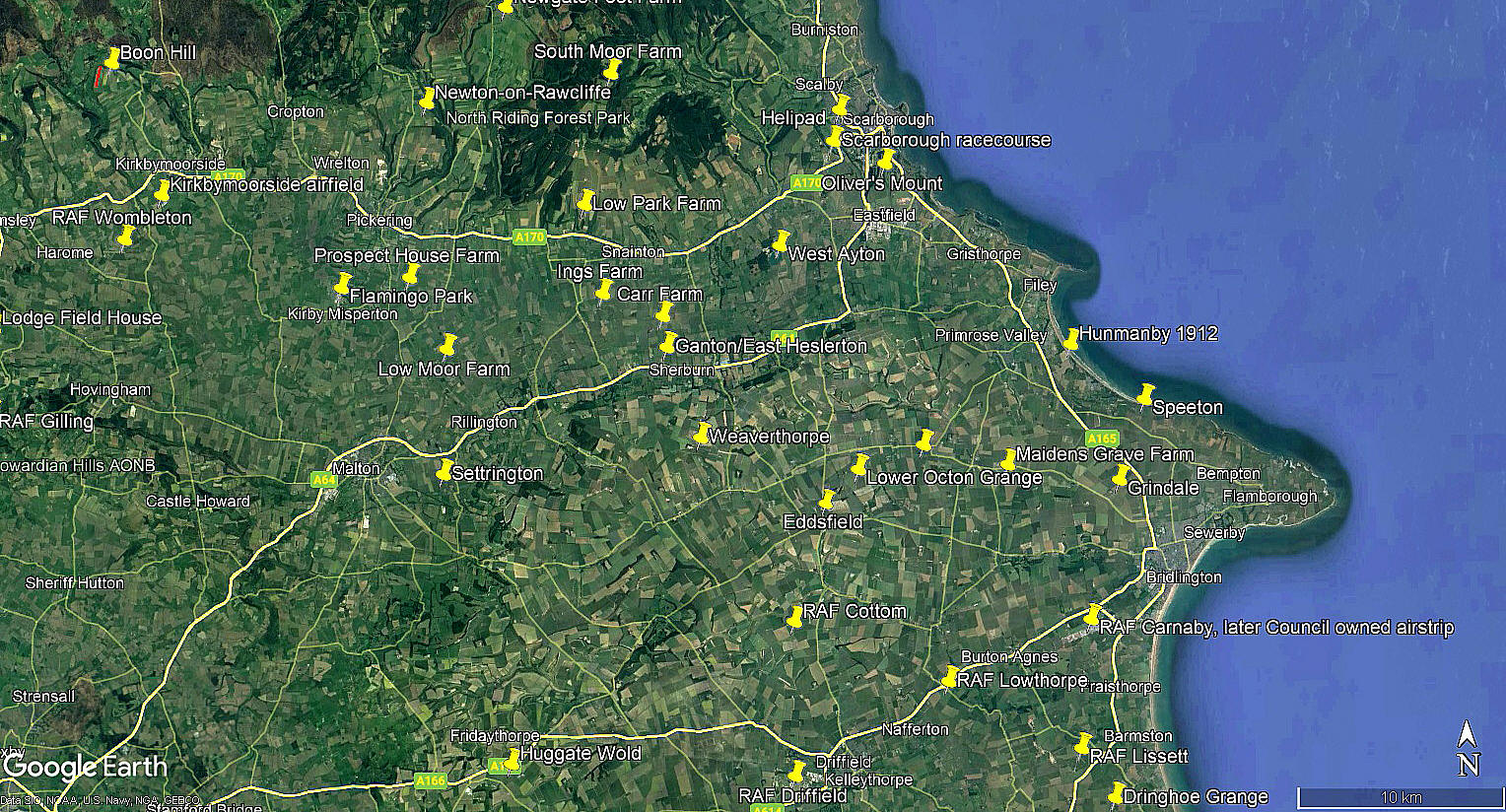Select the A165 road shield
Screen dimensions: 1506x812
(x=1102, y=439)
